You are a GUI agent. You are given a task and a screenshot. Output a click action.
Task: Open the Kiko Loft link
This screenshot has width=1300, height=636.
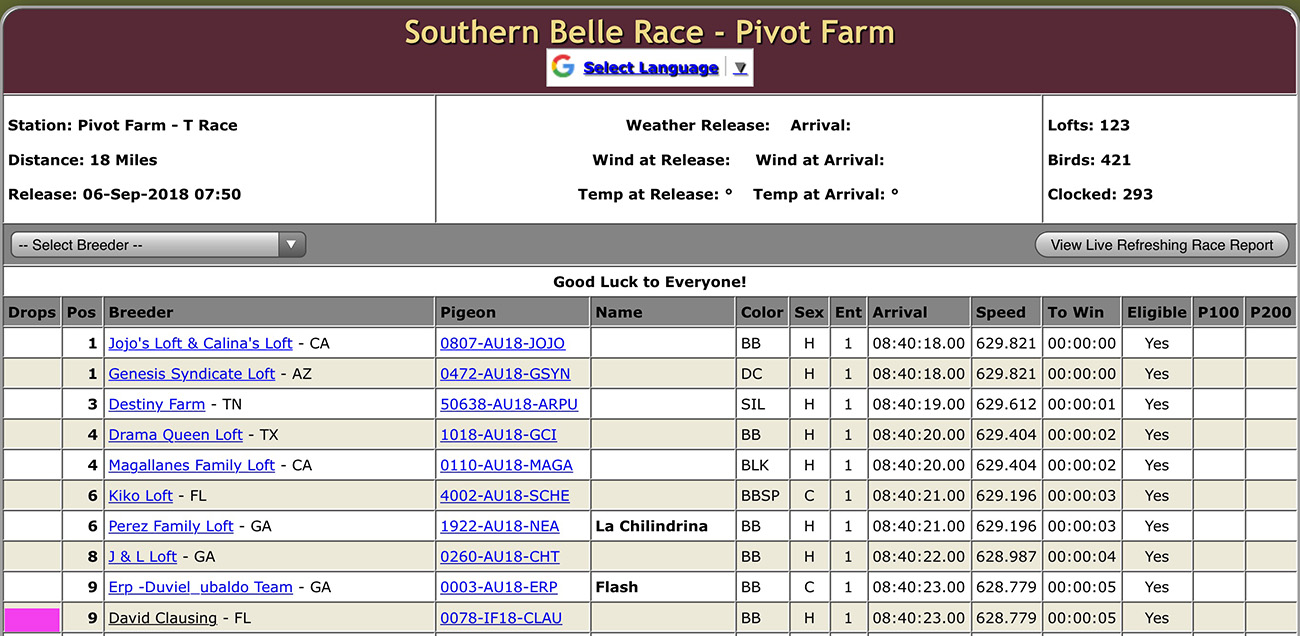click(x=140, y=496)
